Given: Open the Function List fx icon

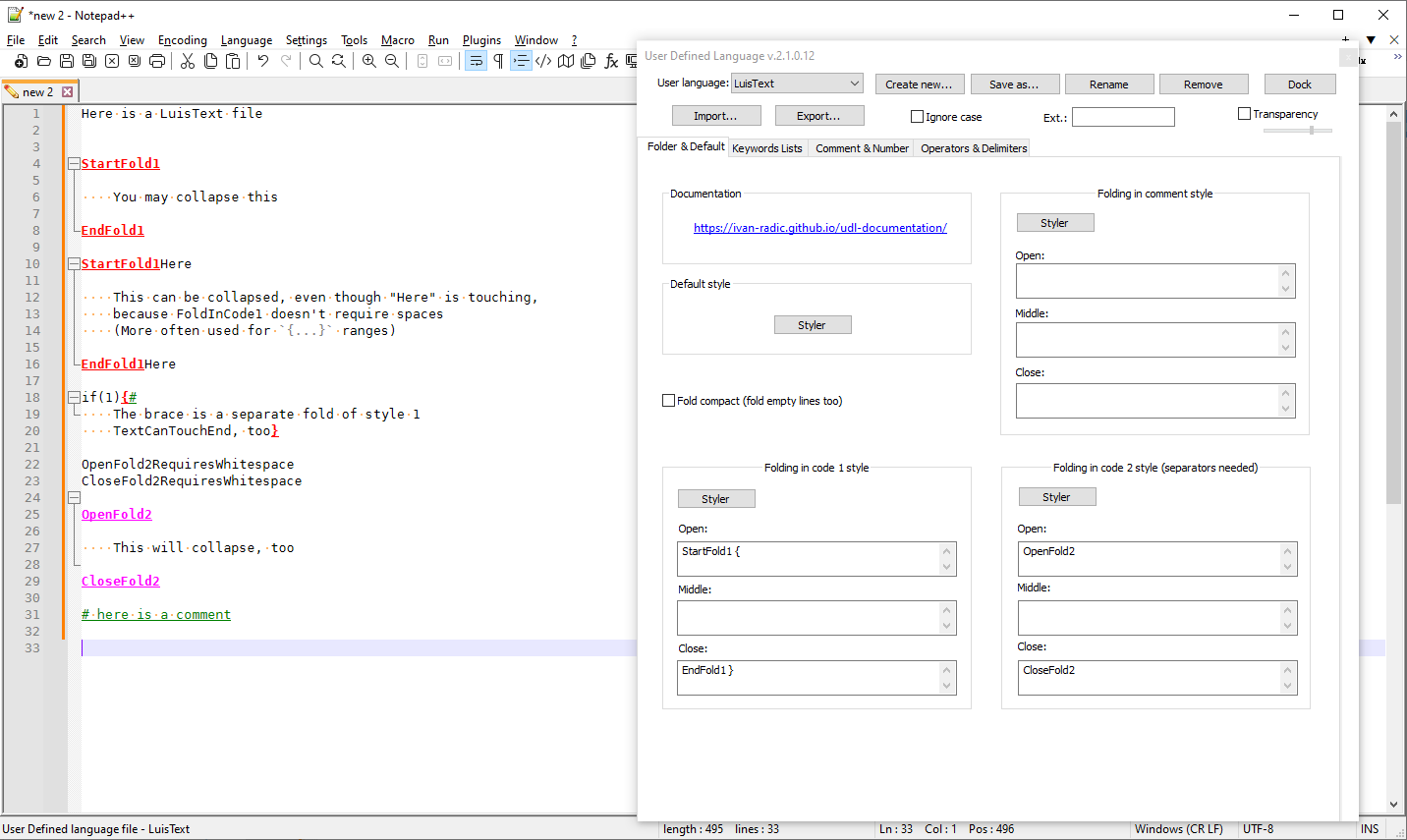Looking at the screenshot, I should pyautogui.click(x=611, y=61).
